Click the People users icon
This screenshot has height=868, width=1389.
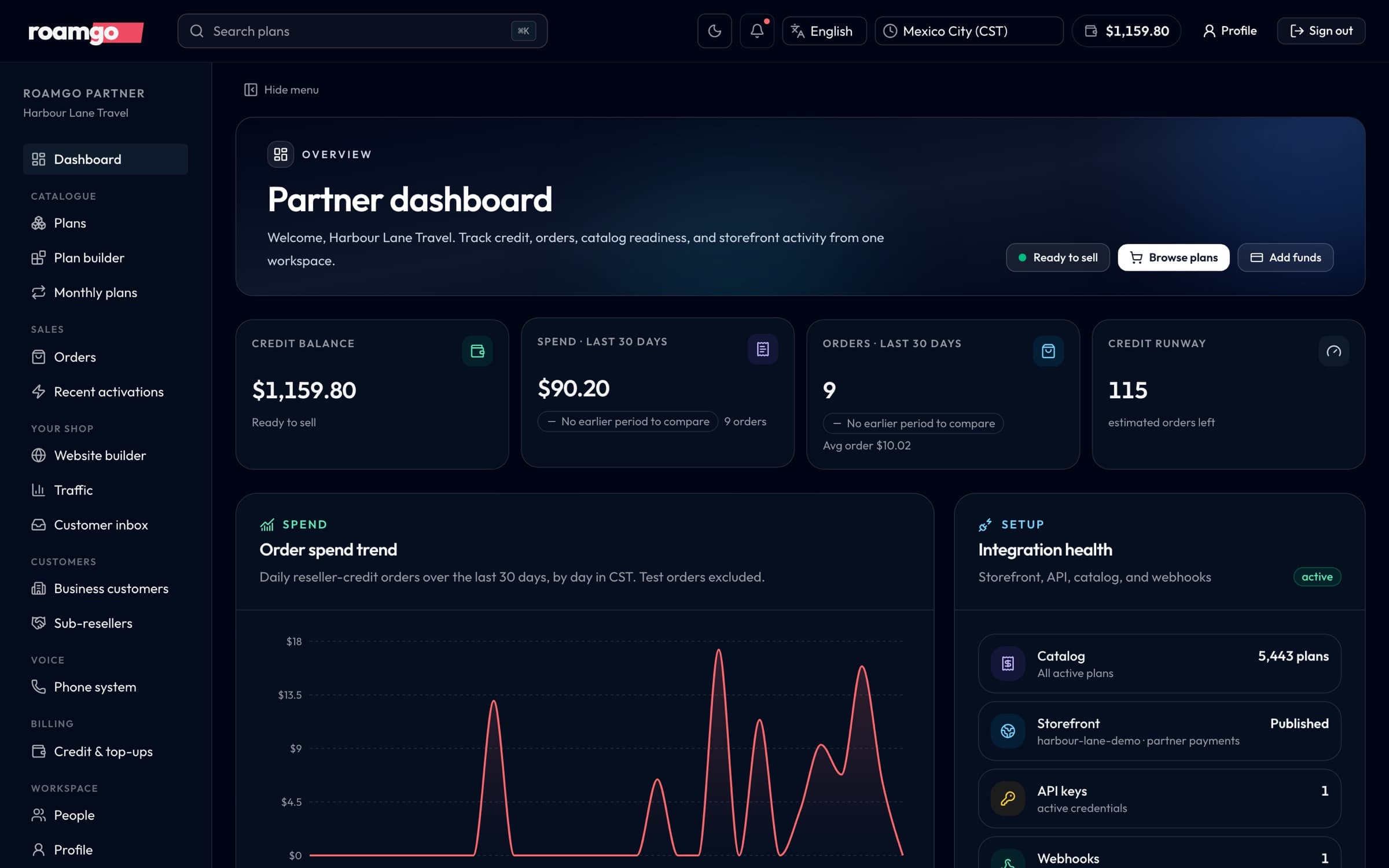tap(39, 815)
